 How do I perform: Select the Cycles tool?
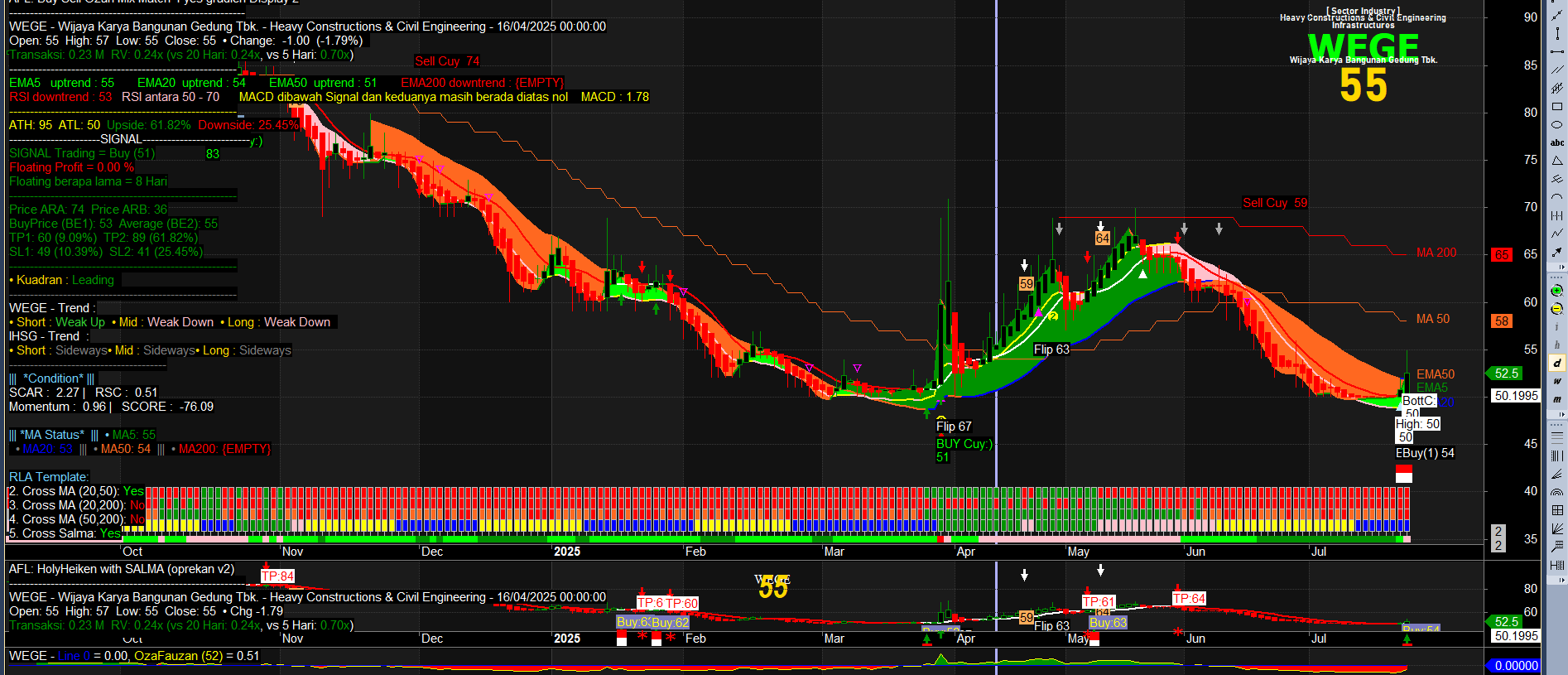click(1557, 215)
